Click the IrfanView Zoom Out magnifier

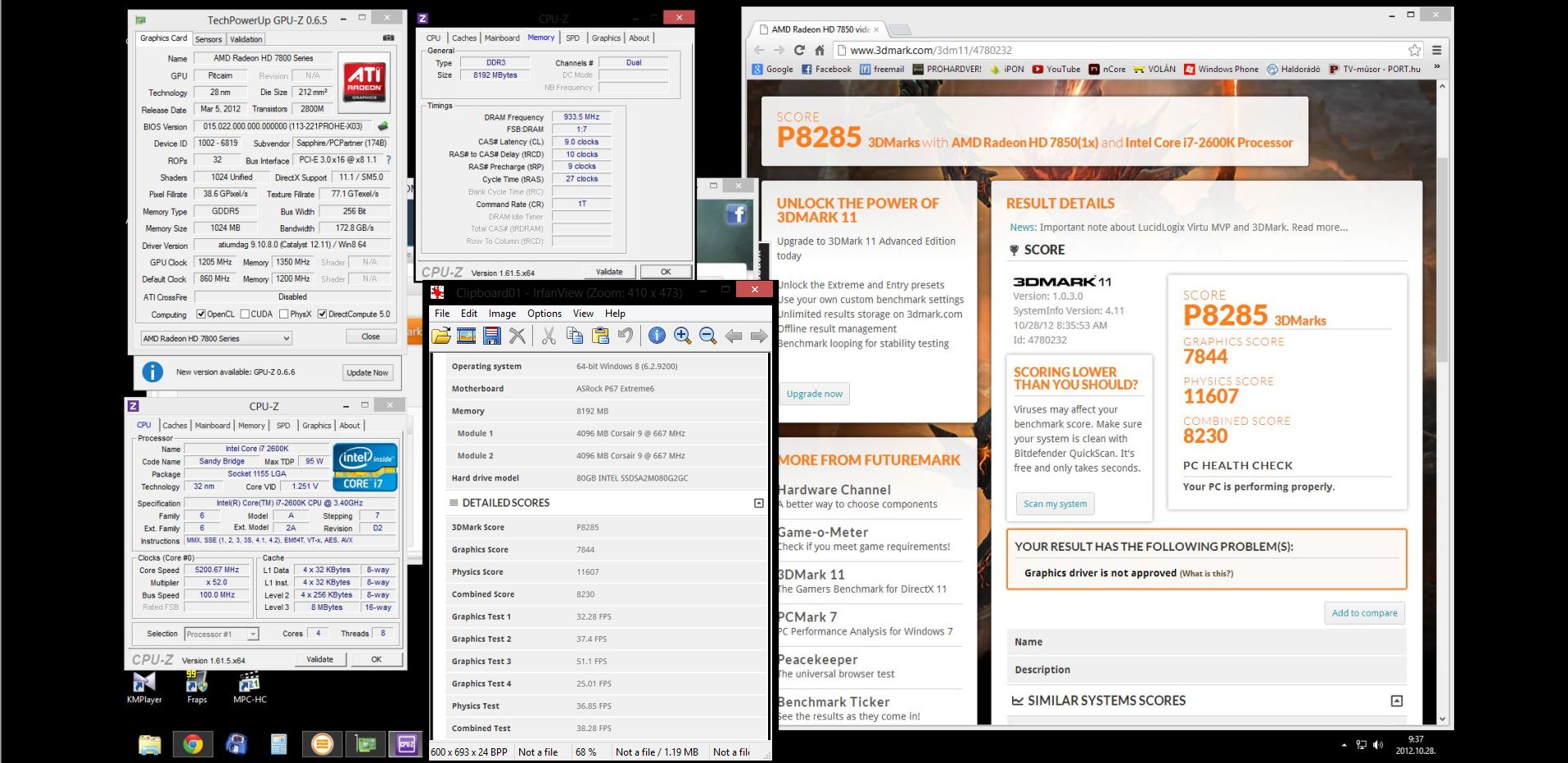[708, 335]
